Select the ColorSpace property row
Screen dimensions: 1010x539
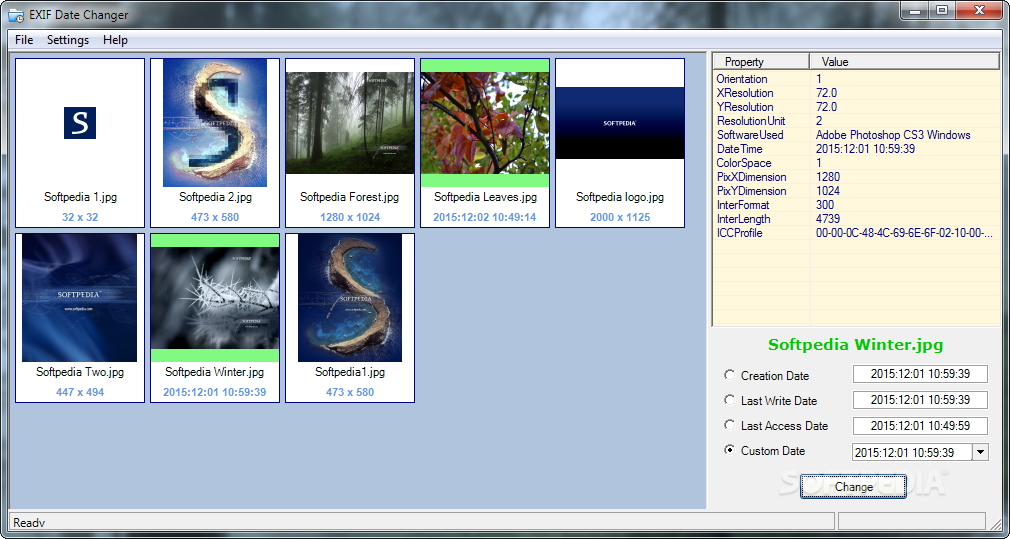click(x=857, y=164)
